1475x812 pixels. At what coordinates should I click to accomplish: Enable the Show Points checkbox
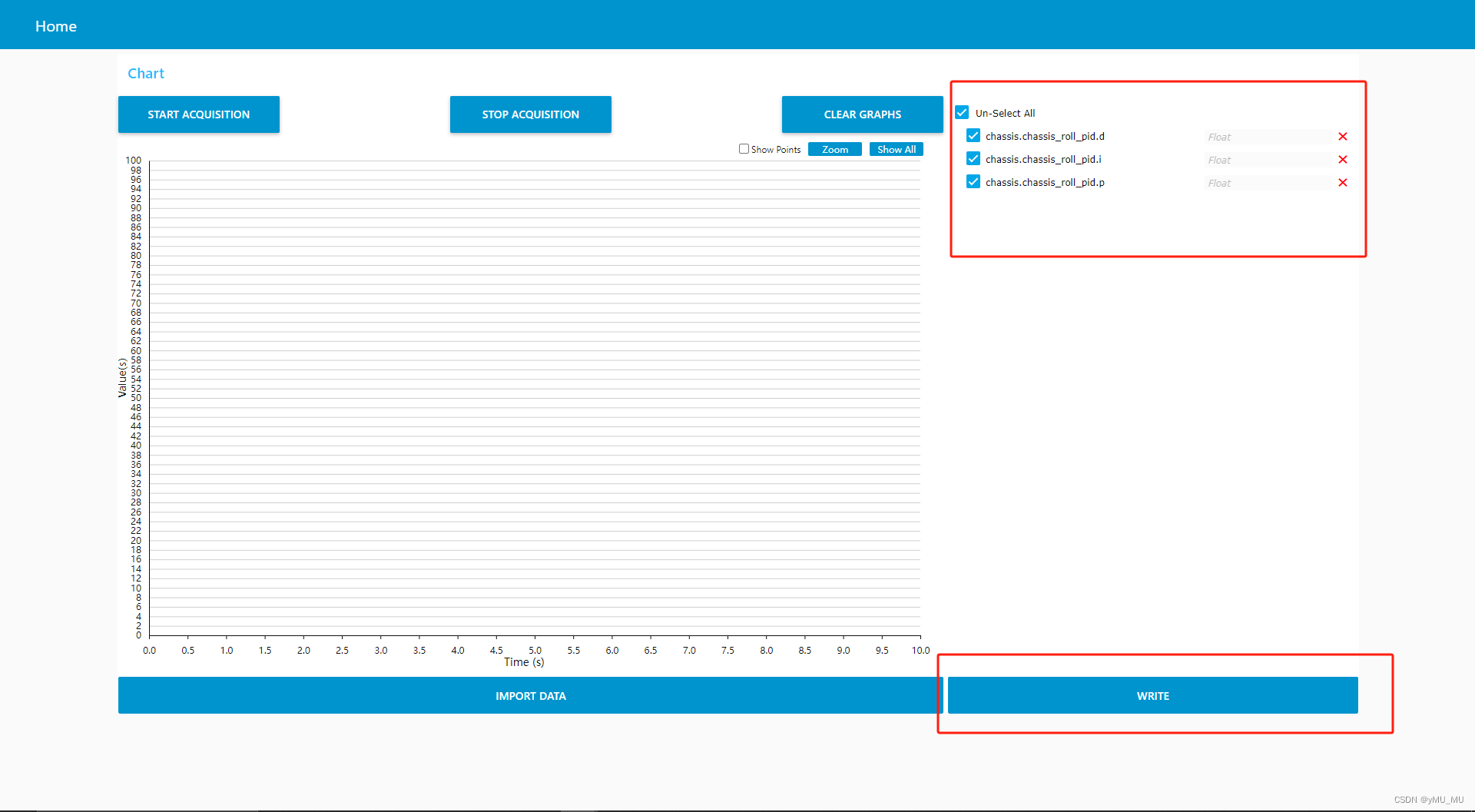744,149
